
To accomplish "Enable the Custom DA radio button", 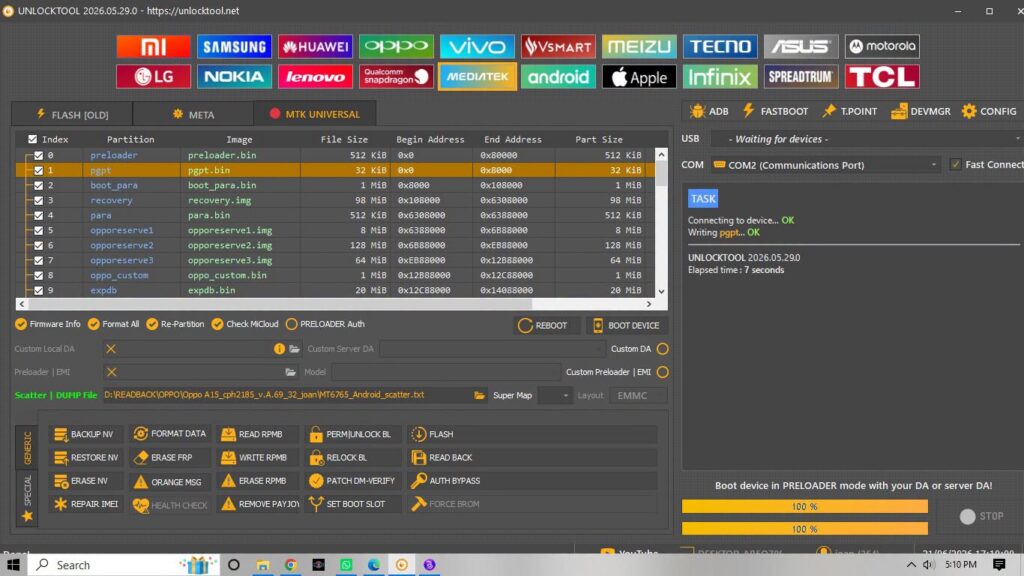I will [662, 349].
